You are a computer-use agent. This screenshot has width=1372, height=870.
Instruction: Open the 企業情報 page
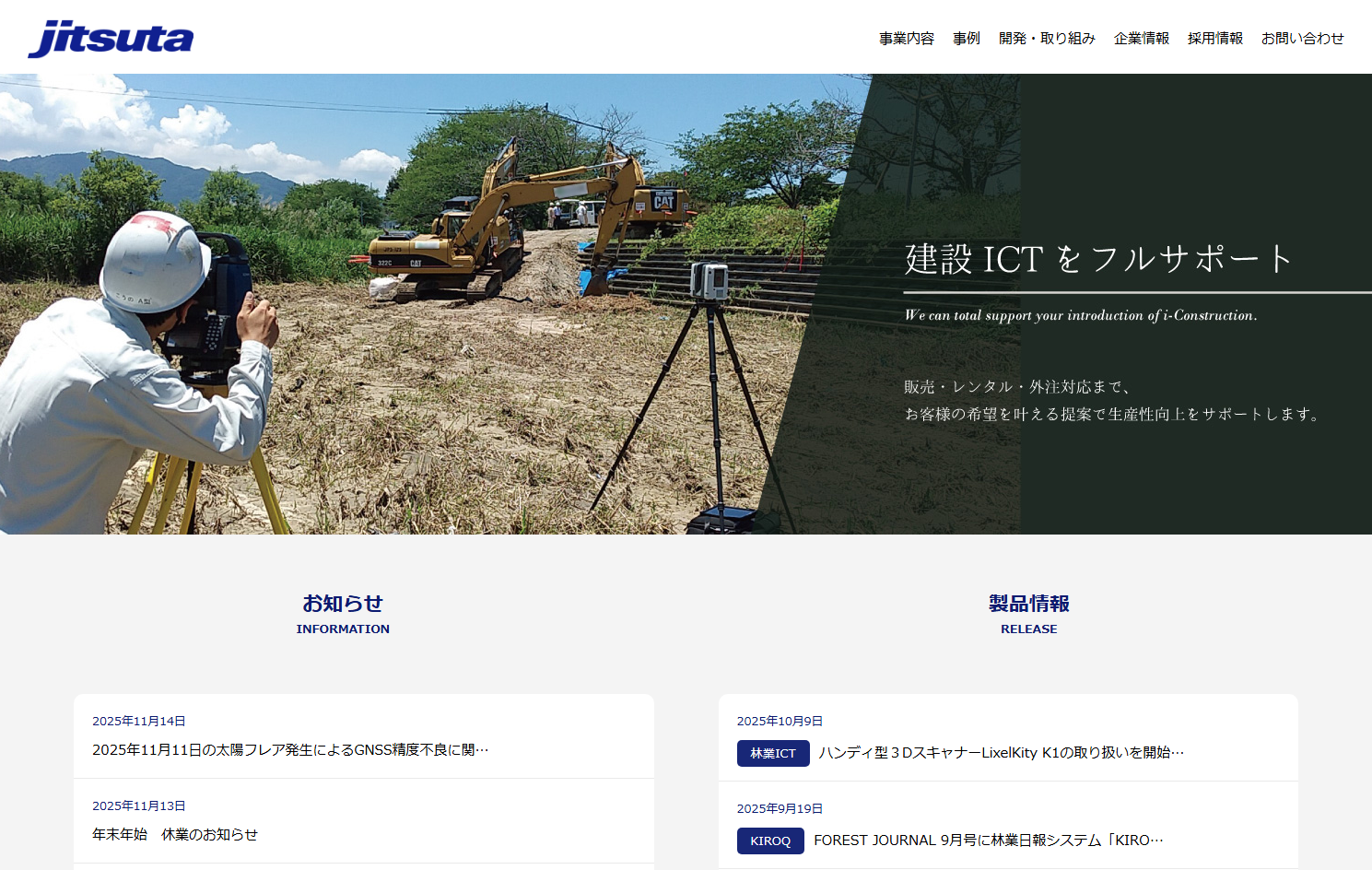[1141, 38]
